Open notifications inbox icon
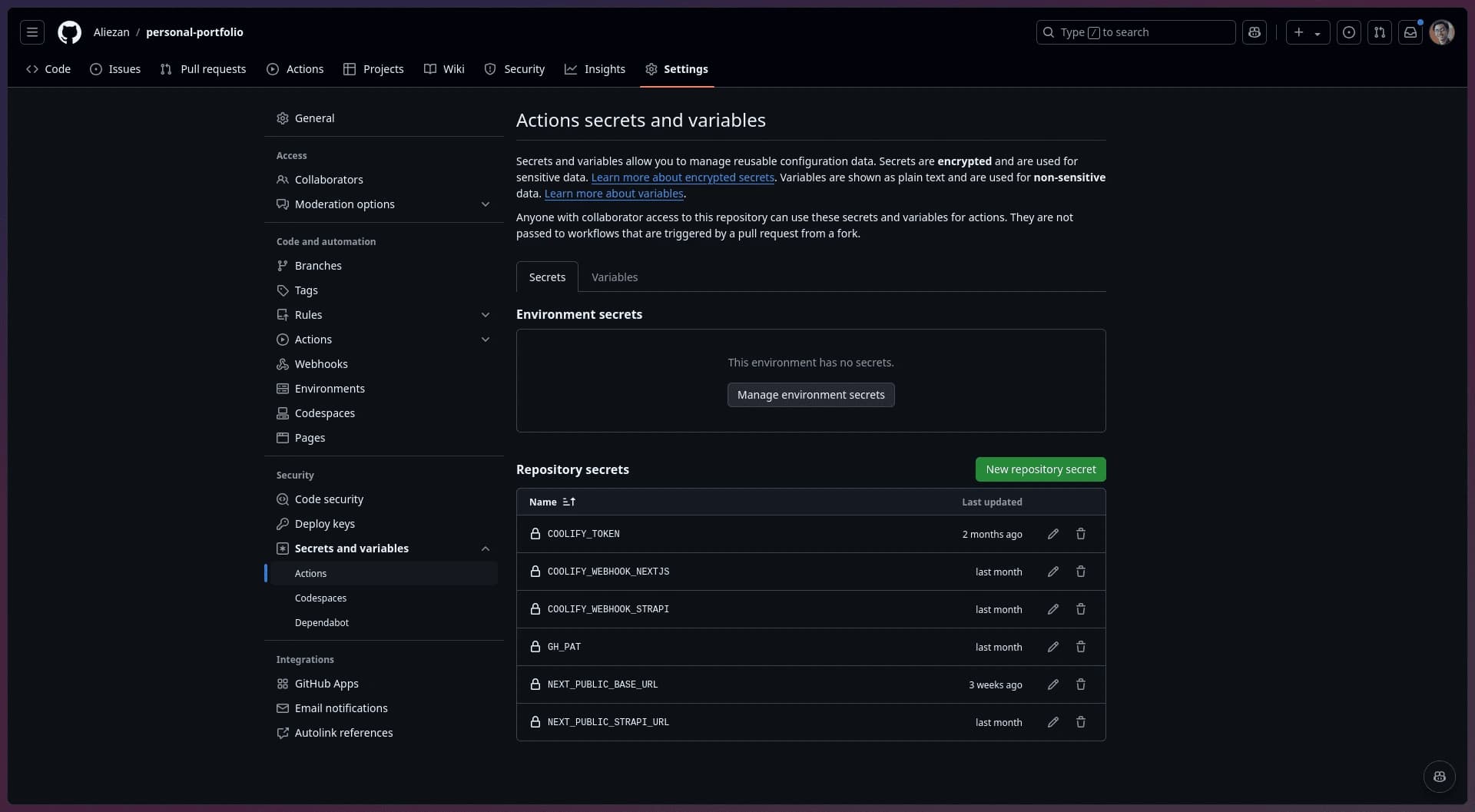 pos(1410,32)
